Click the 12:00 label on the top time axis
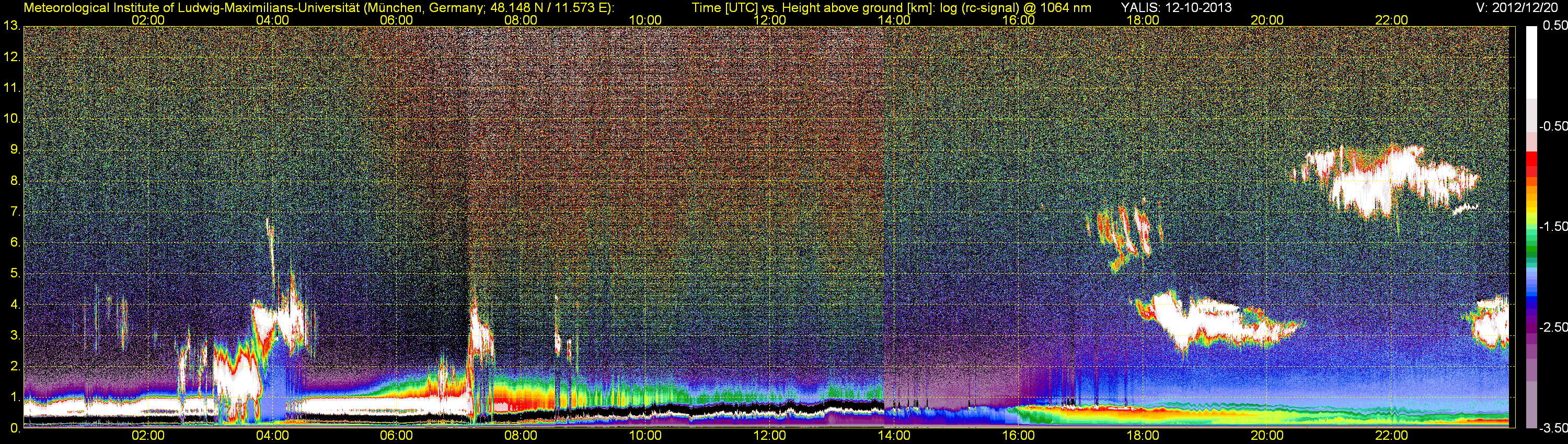Viewport: 1568px width, 444px height. click(769, 20)
